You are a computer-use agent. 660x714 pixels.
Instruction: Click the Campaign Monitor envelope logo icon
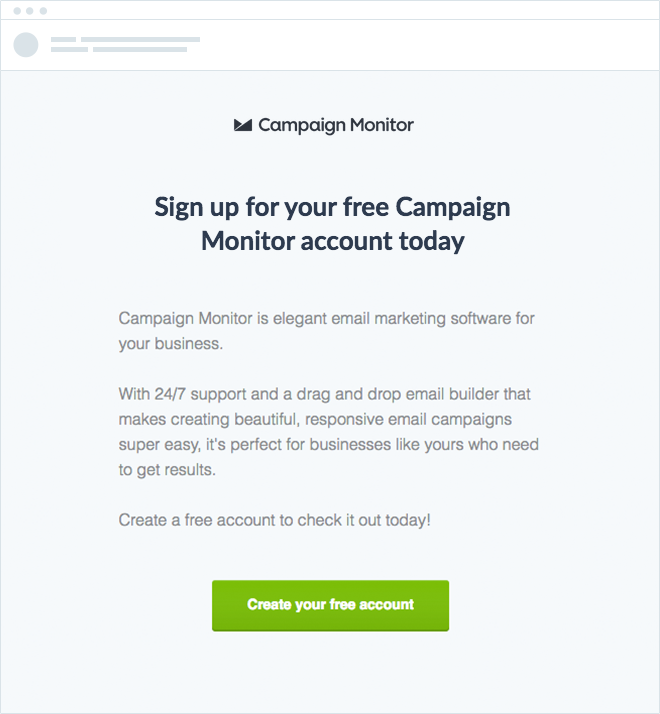pos(243,125)
